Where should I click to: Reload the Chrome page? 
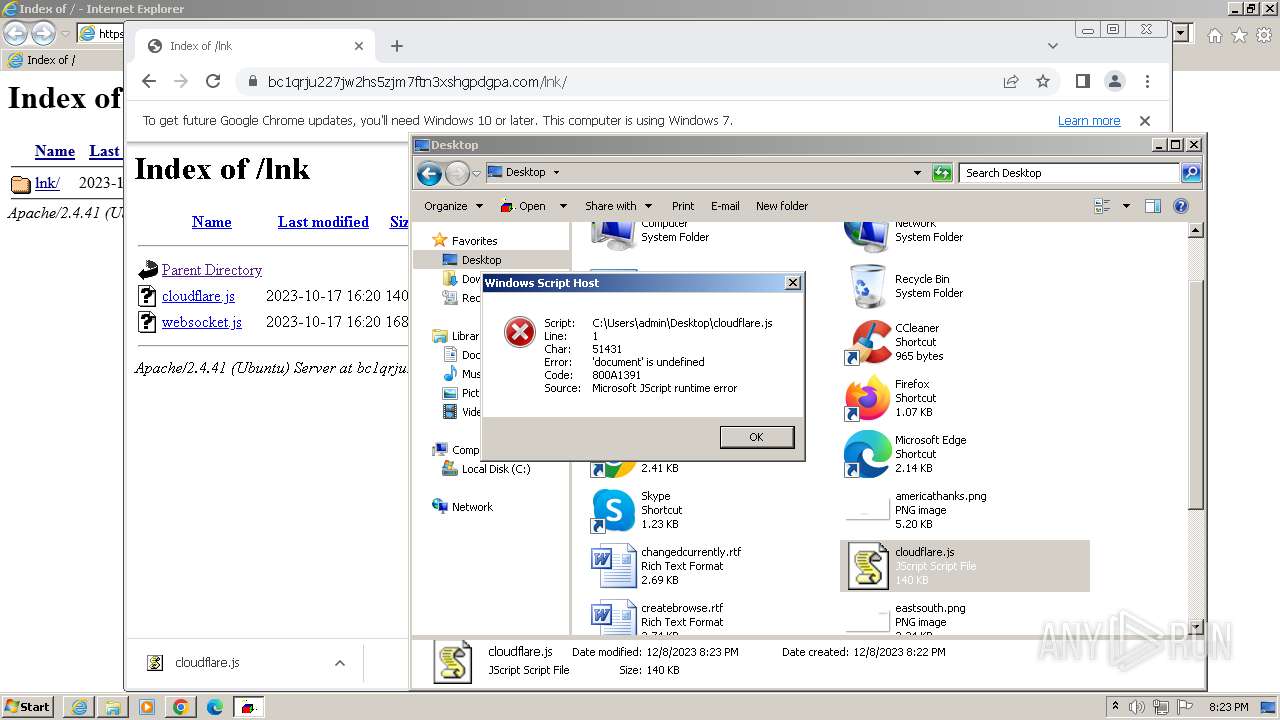[x=213, y=82]
